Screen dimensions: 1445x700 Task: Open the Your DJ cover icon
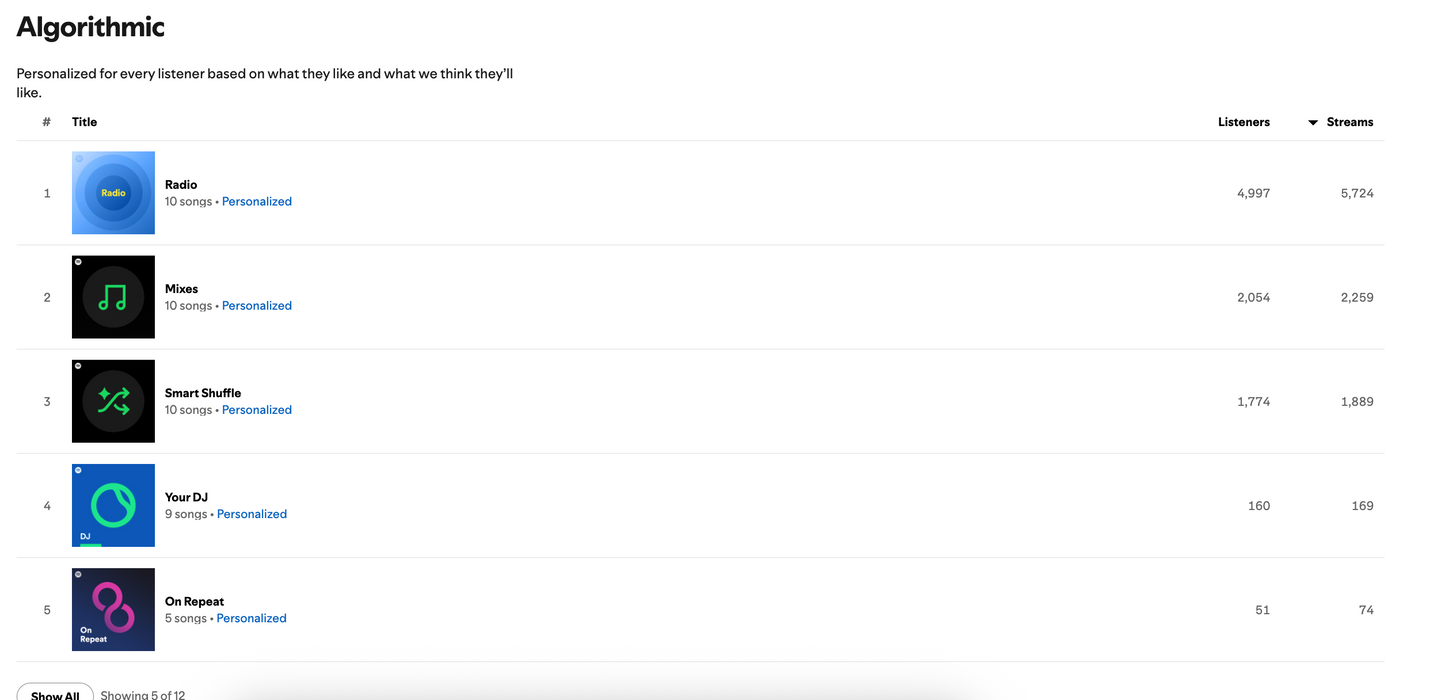tap(113, 505)
